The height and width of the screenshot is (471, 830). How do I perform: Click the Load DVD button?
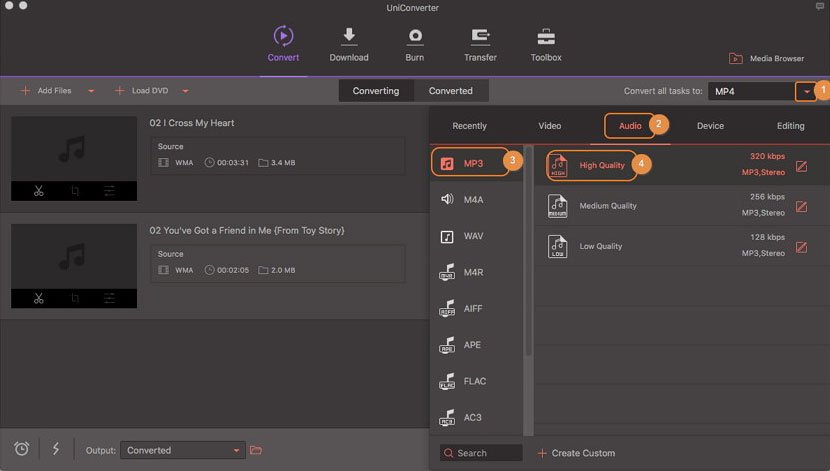141,90
